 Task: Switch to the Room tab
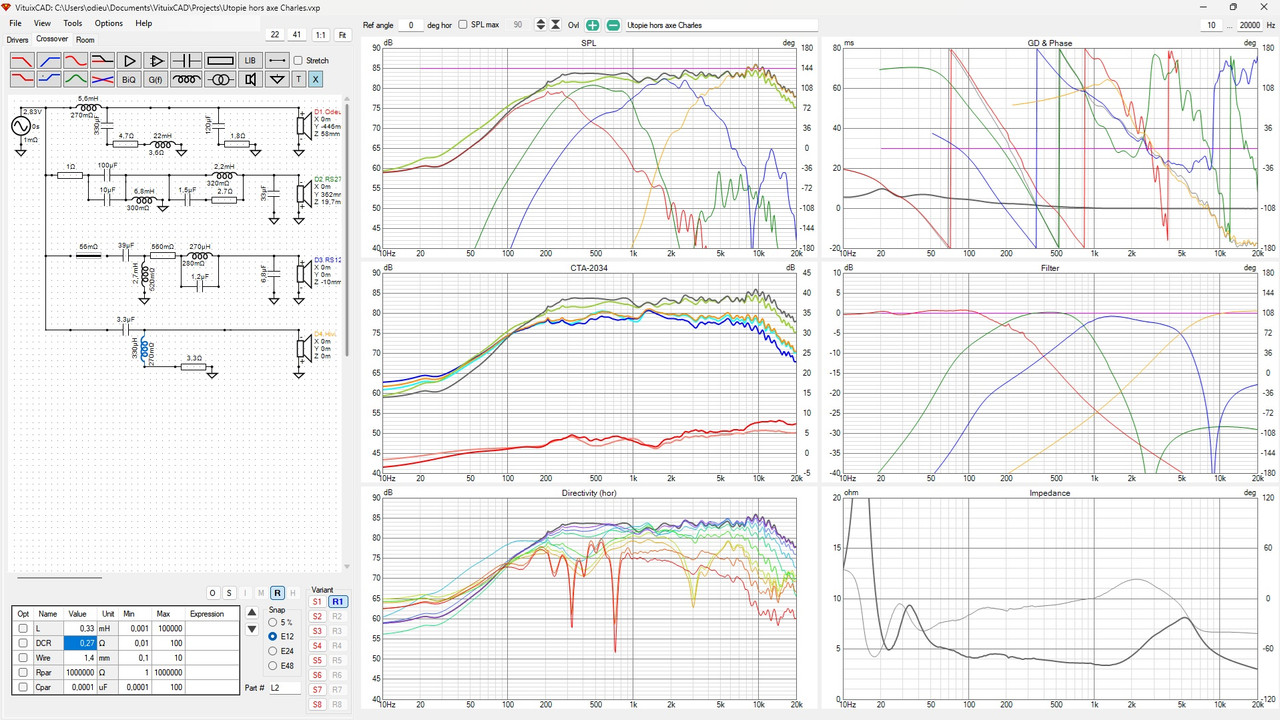(85, 40)
